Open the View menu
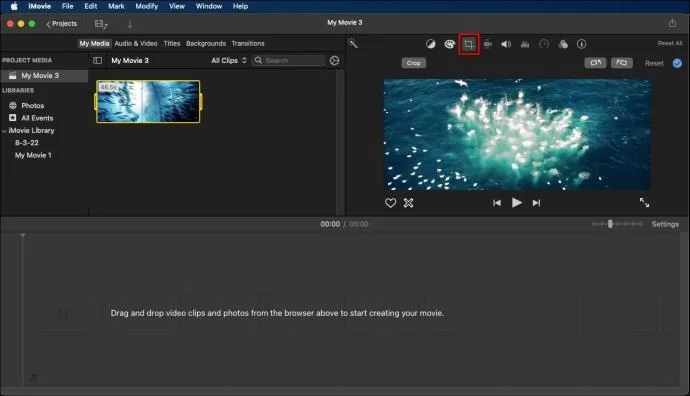Screen dimensions: 690x396 [x=176, y=6]
